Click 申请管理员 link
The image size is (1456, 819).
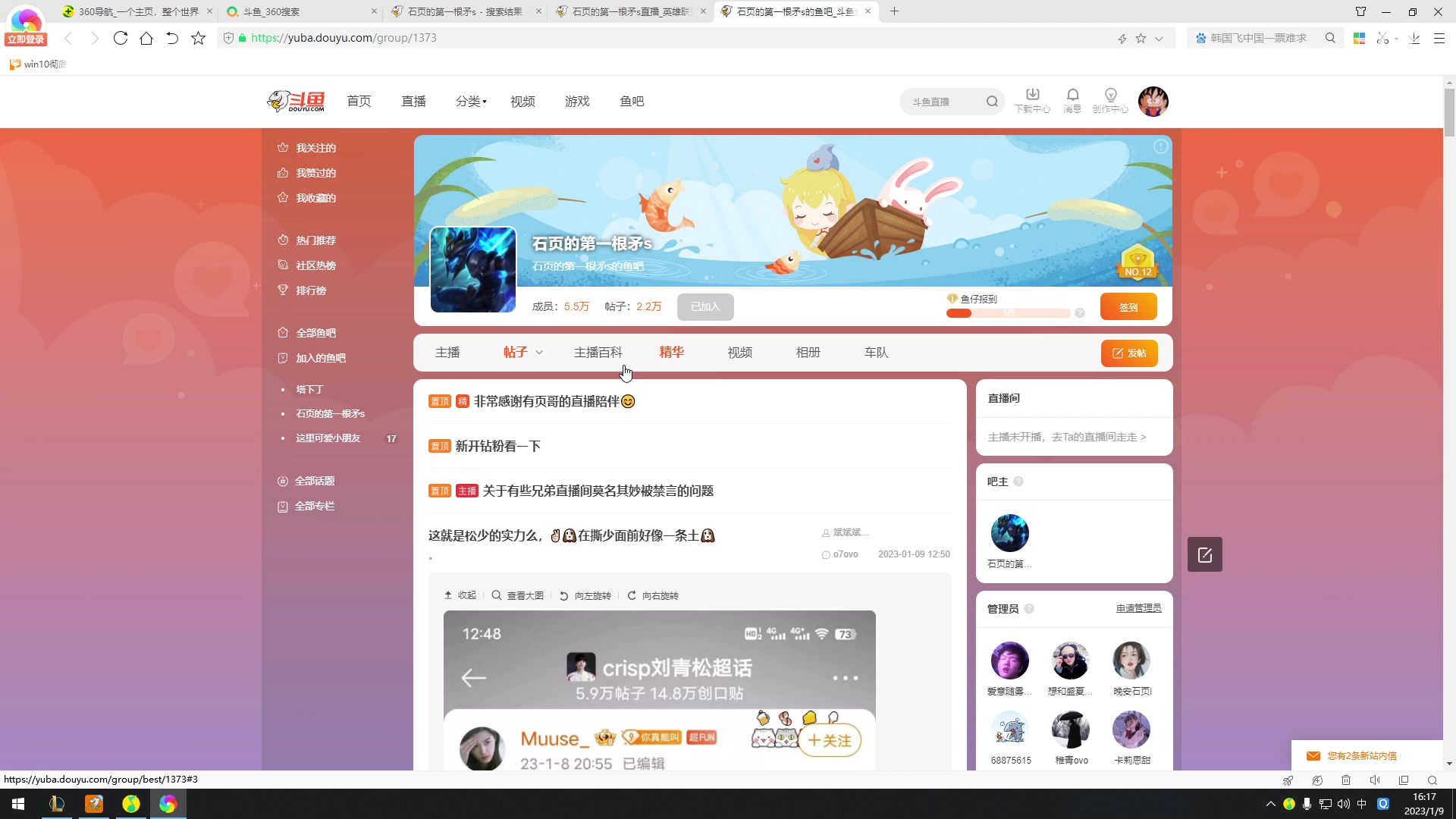click(1138, 609)
